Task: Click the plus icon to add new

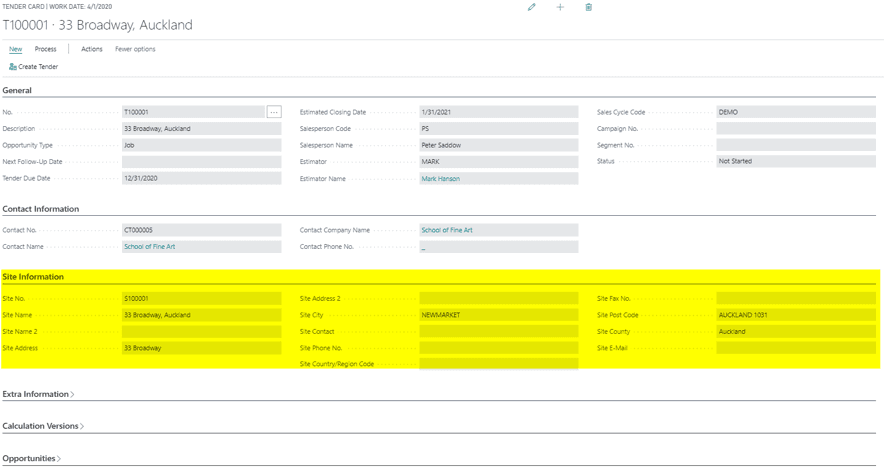Action: tap(560, 7)
